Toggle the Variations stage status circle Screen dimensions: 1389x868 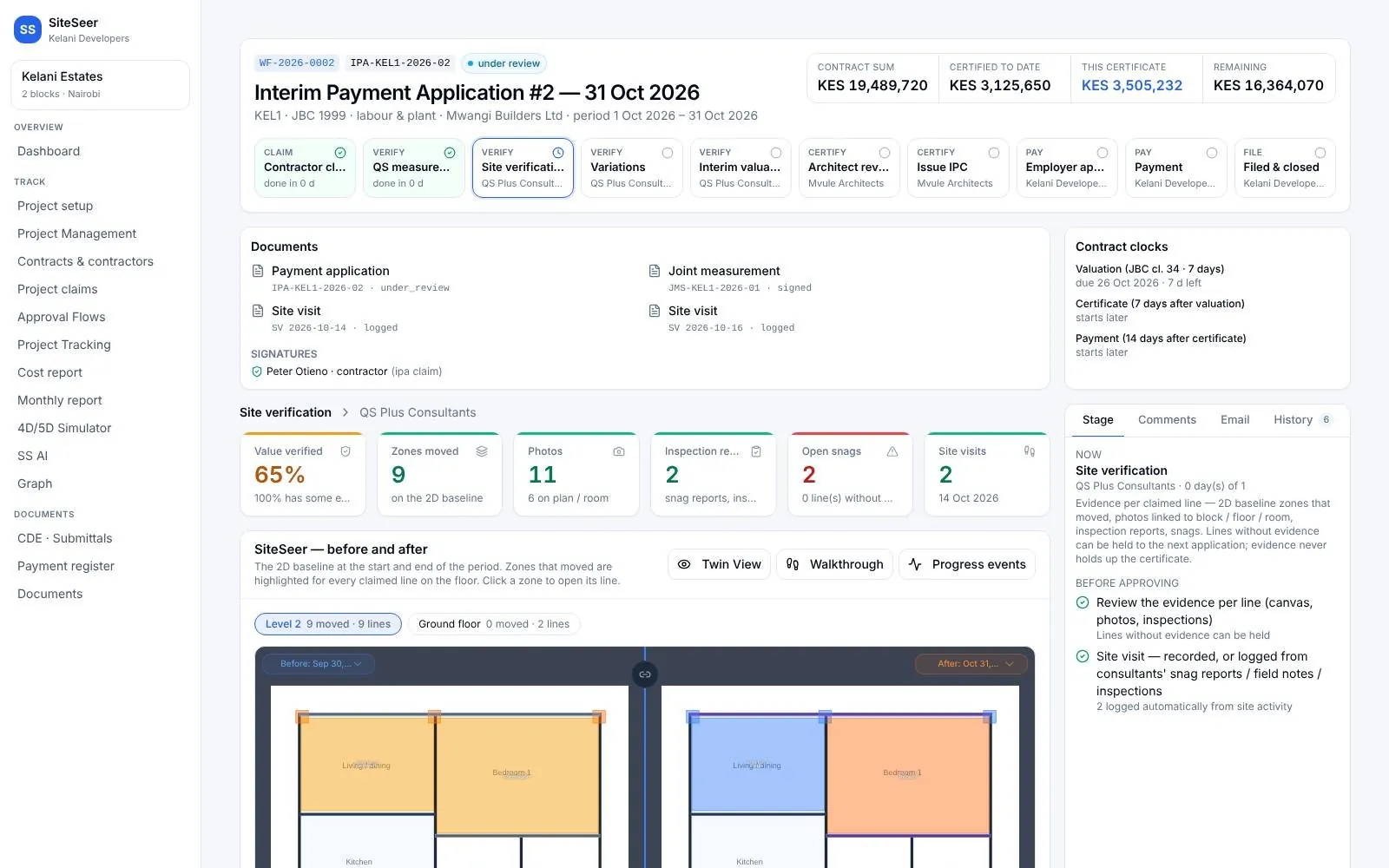[x=668, y=153]
